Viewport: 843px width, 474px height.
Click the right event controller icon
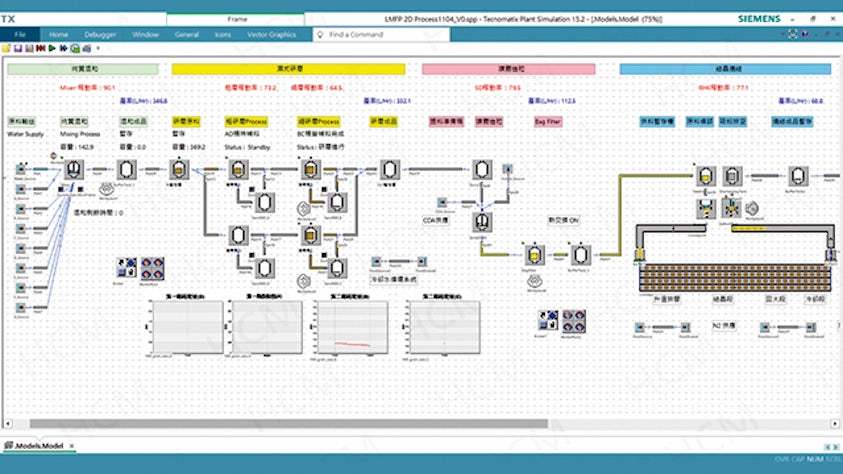(x=548, y=320)
